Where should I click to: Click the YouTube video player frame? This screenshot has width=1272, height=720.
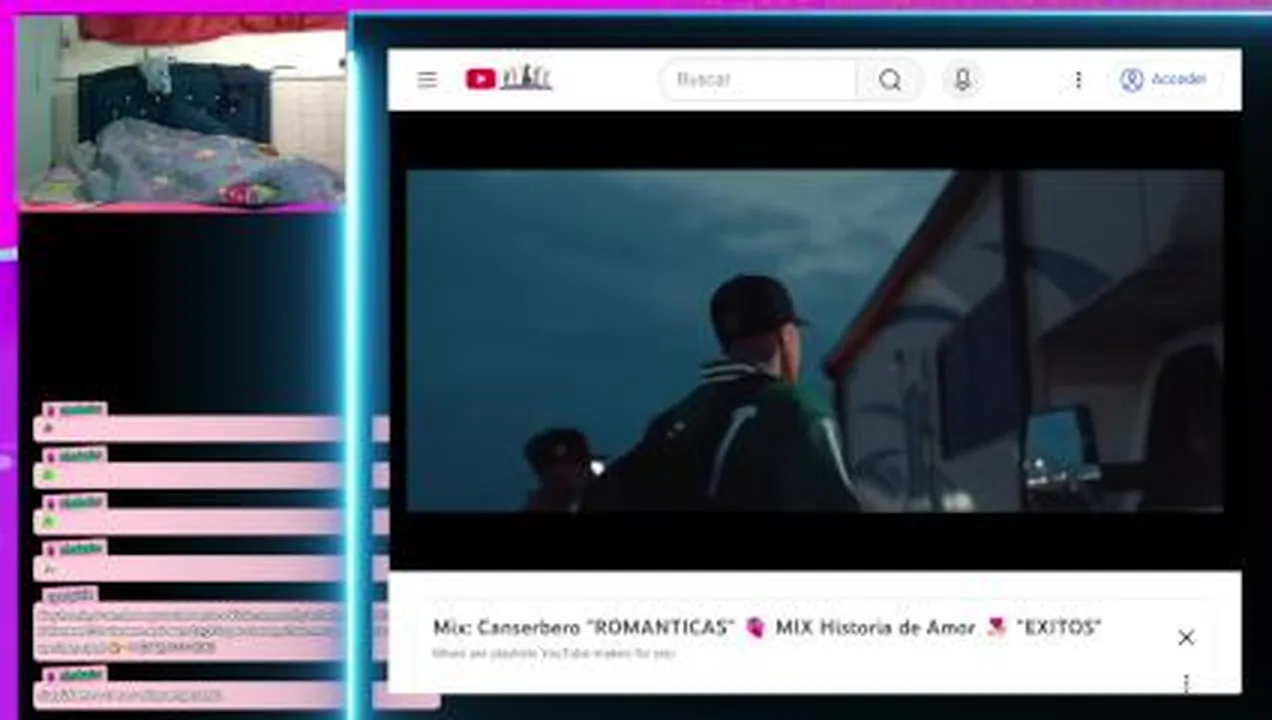[x=814, y=341]
